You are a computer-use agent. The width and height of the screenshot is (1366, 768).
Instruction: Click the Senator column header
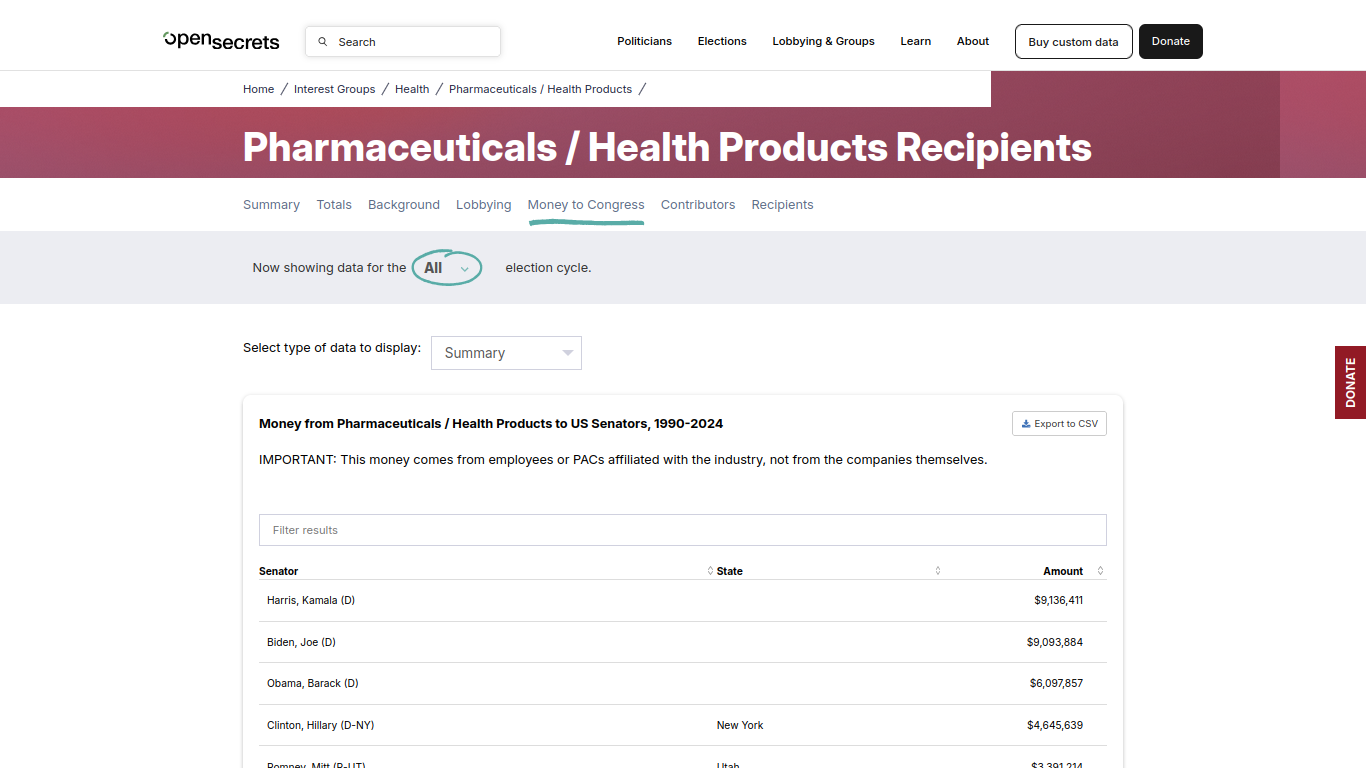(x=279, y=571)
